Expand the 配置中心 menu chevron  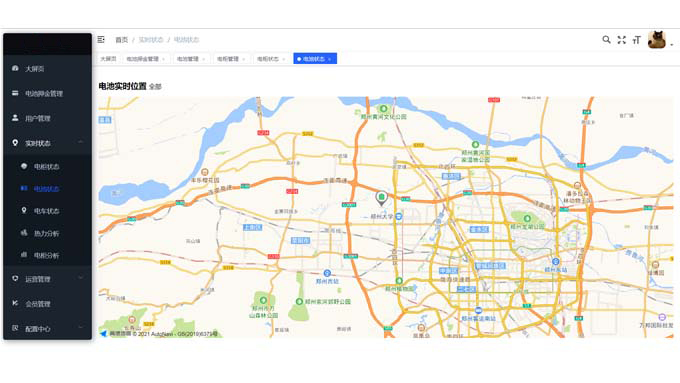(81, 327)
